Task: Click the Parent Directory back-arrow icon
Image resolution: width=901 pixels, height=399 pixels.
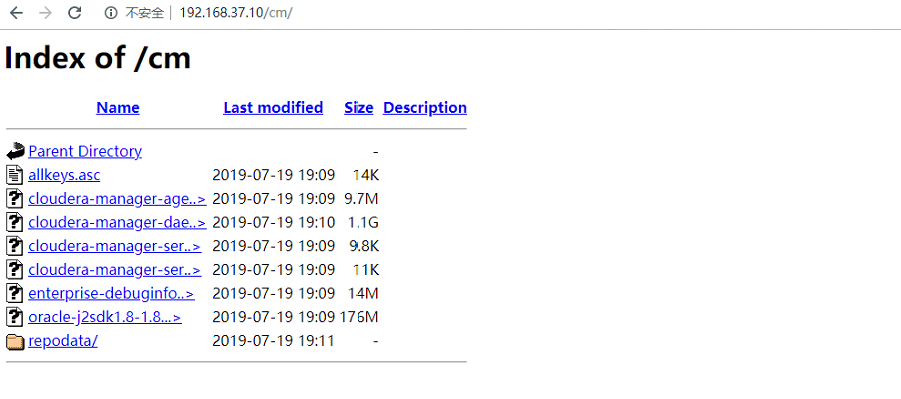Action: [x=16, y=151]
